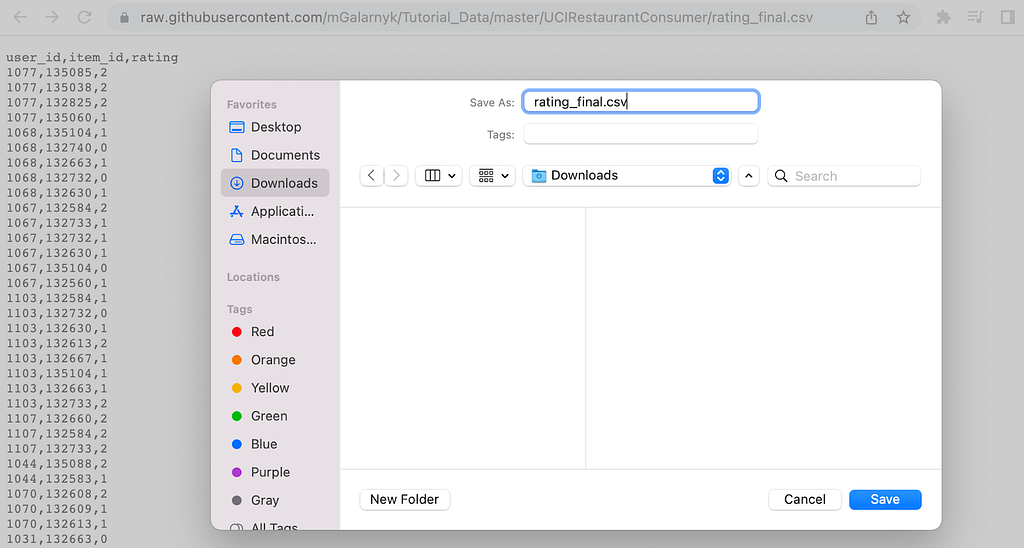Cancel the save dialog

(x=805, y=500)
